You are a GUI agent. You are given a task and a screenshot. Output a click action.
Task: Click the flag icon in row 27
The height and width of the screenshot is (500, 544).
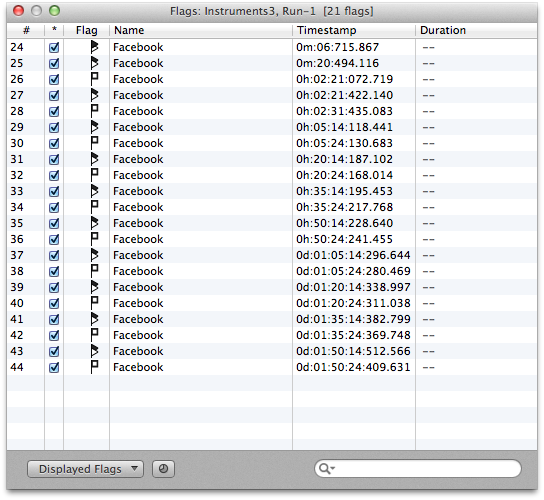94,95
